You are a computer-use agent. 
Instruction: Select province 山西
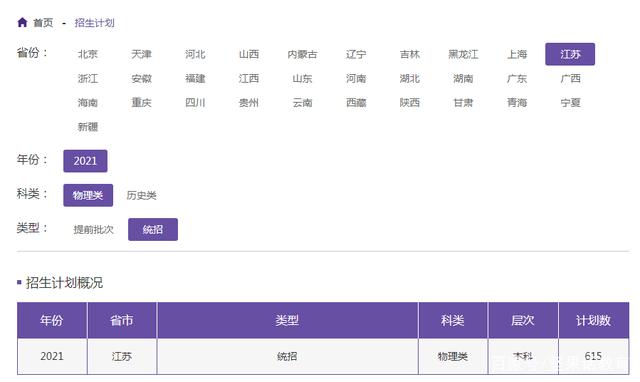pyautogui.click(x=249, y=54)
